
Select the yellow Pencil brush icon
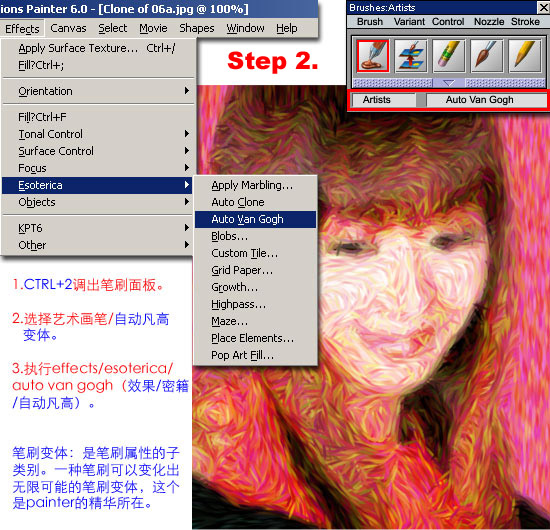coord(524,56)
